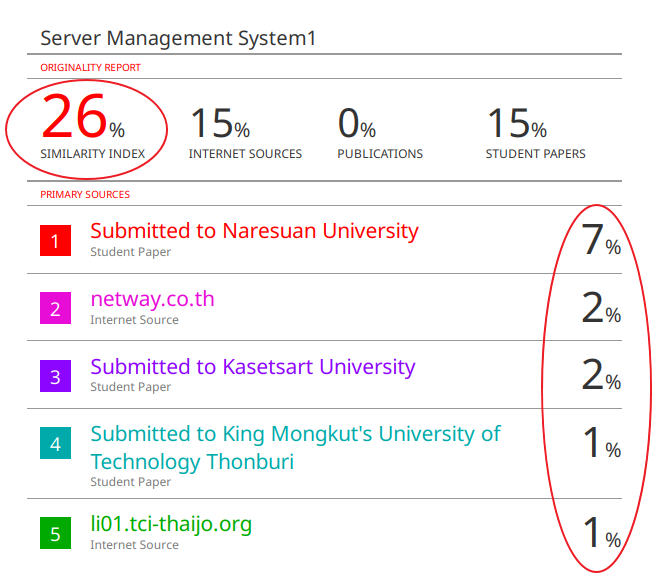The width and height of the screenshot is (658, 578).
Task: Click the 2% value for netway.co.th
Action: click(x=601, y=307)
